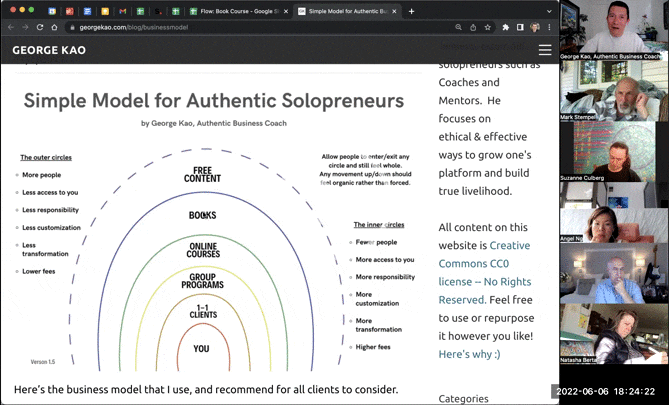Click the YOU center circle label
669x405 pixels.
tap(201, 349)
